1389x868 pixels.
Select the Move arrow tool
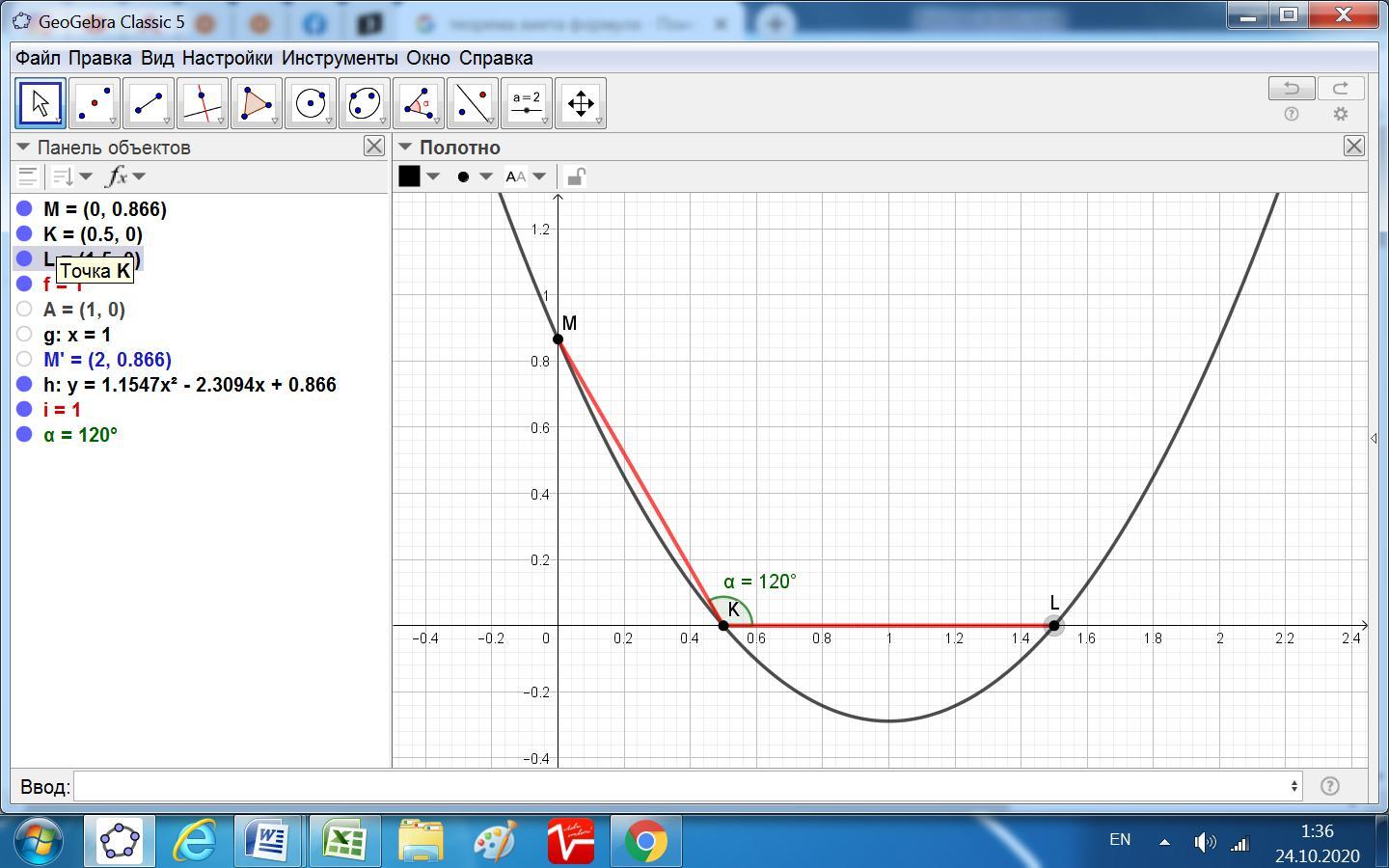[41, 103]
